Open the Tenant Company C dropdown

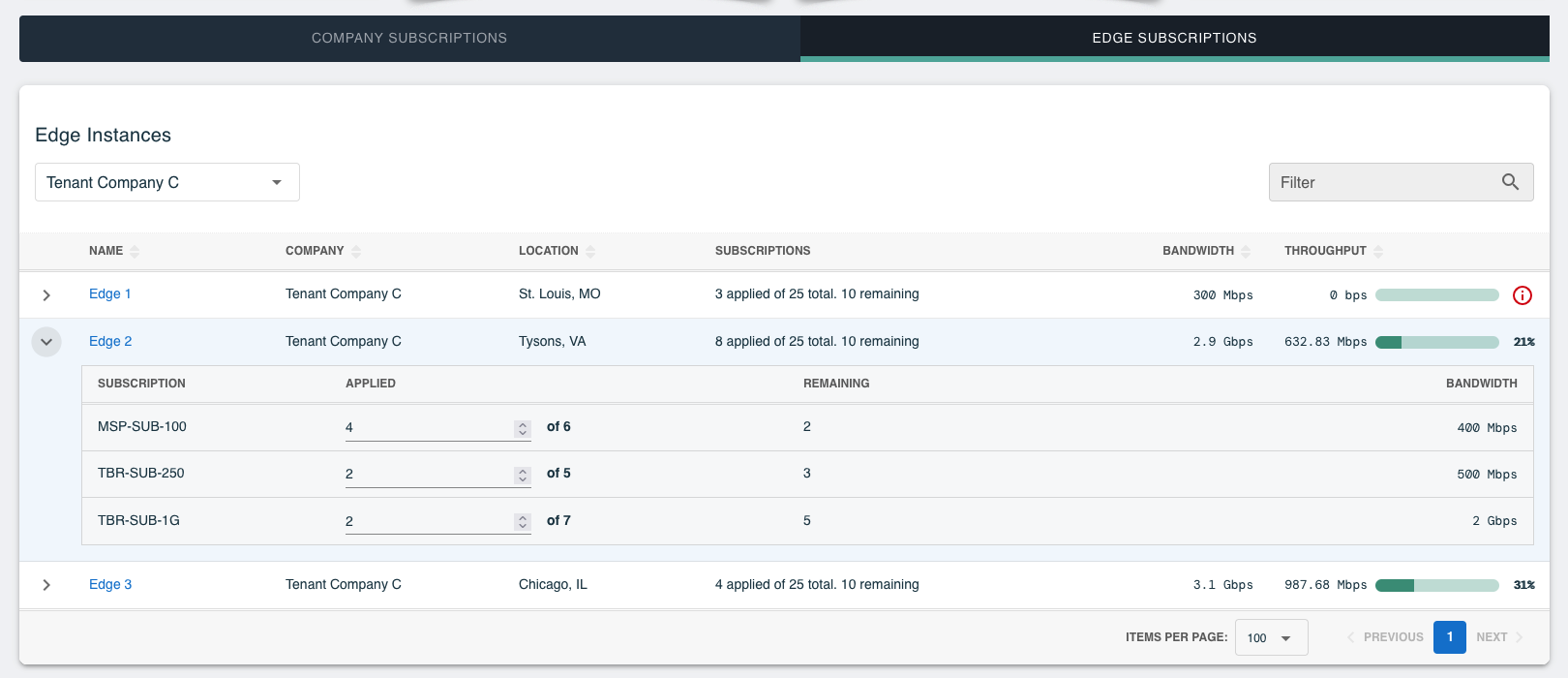coord(167,182)
